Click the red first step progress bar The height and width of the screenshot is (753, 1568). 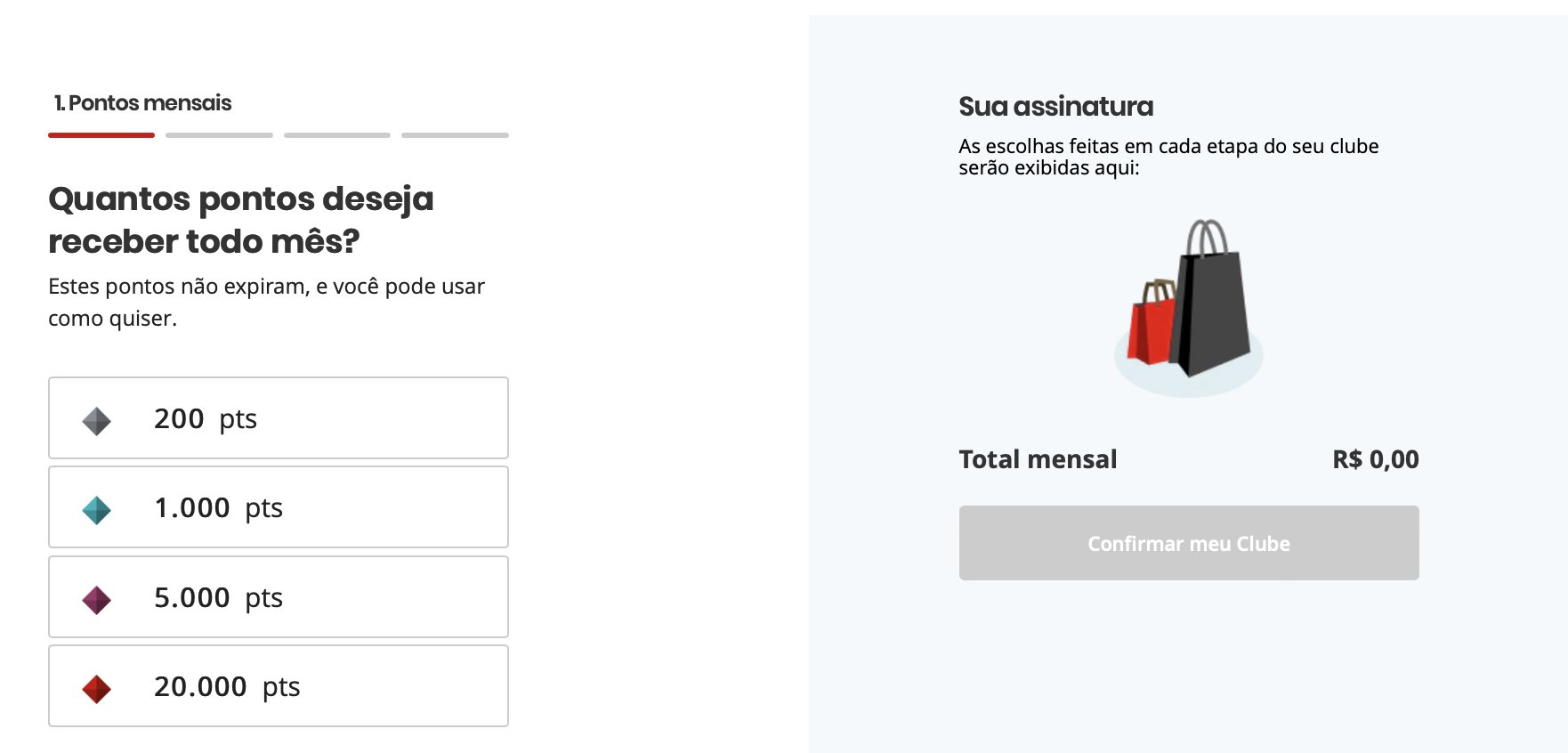point(101,135)
